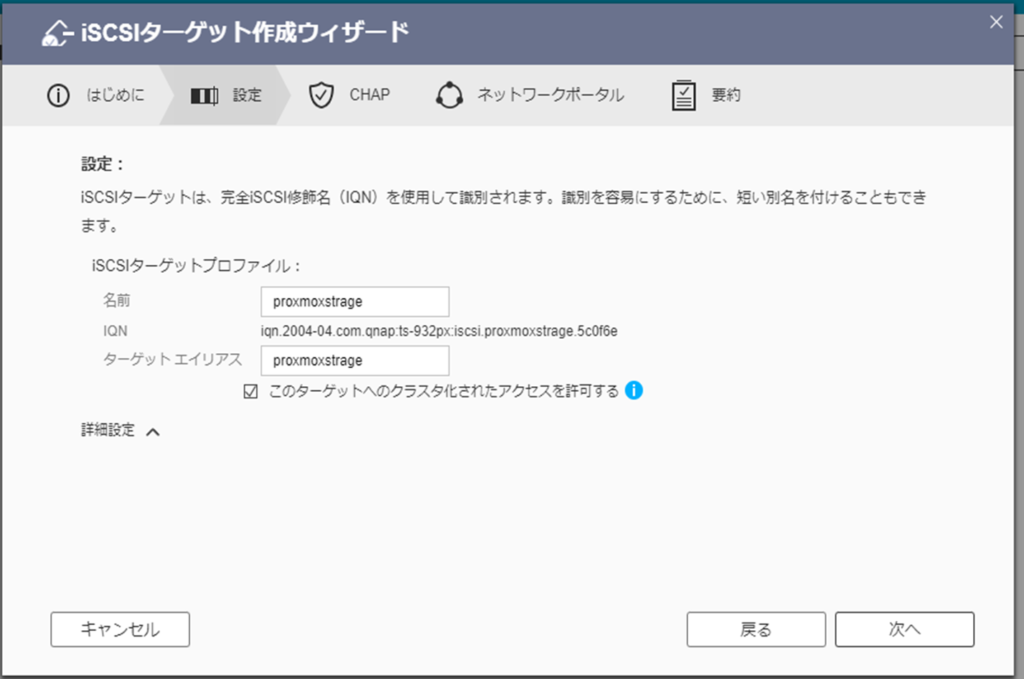
Task: Click the ネットワークポータル network icon
Action: click(450, 96)
